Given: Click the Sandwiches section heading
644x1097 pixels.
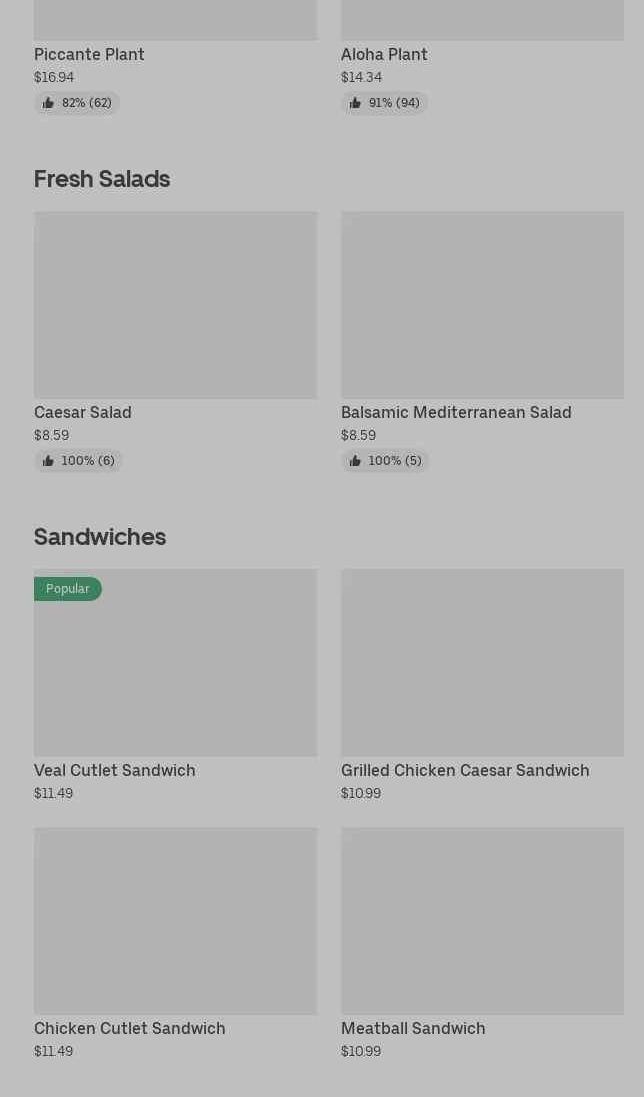Looking at the screenshot, I should tap(100, 537).
